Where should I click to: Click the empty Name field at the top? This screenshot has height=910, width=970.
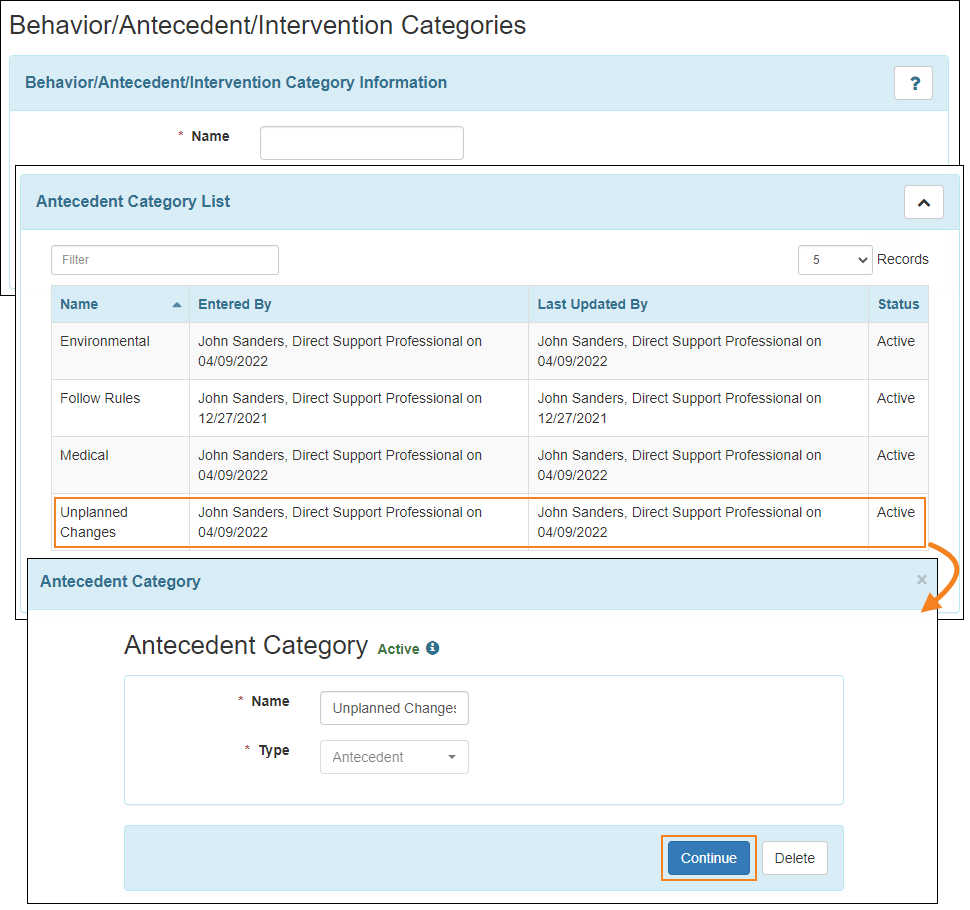click(361, 143)
